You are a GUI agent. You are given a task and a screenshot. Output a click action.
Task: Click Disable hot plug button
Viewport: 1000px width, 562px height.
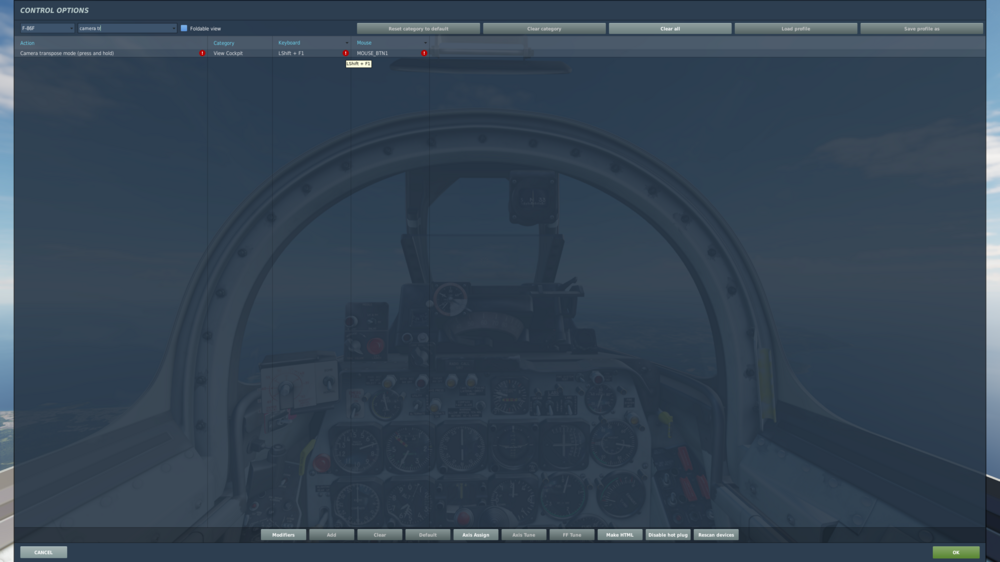[x=668, y=535]
